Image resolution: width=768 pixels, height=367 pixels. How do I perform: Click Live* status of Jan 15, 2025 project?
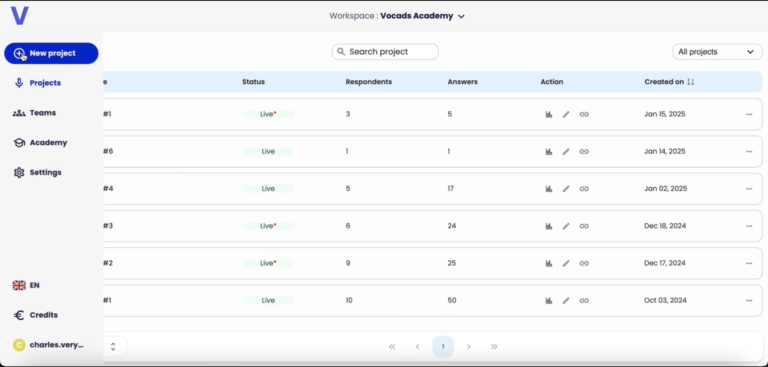(x=268, y=114)
